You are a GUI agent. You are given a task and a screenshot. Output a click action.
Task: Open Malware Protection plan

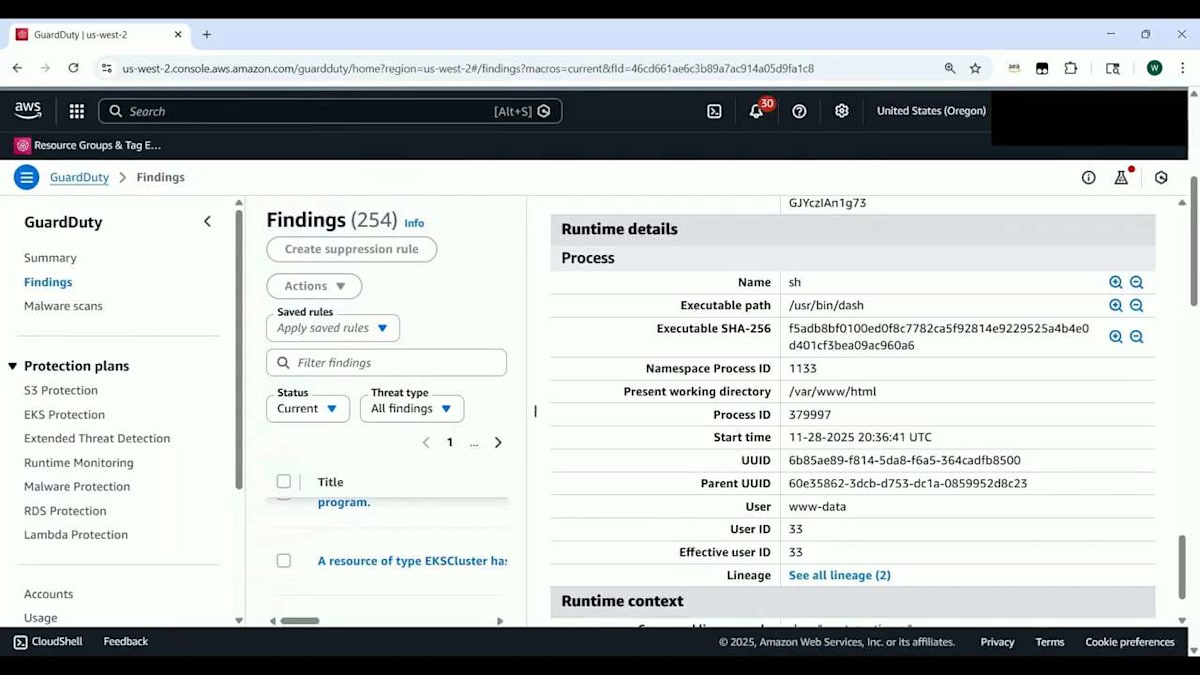[77, 487]
